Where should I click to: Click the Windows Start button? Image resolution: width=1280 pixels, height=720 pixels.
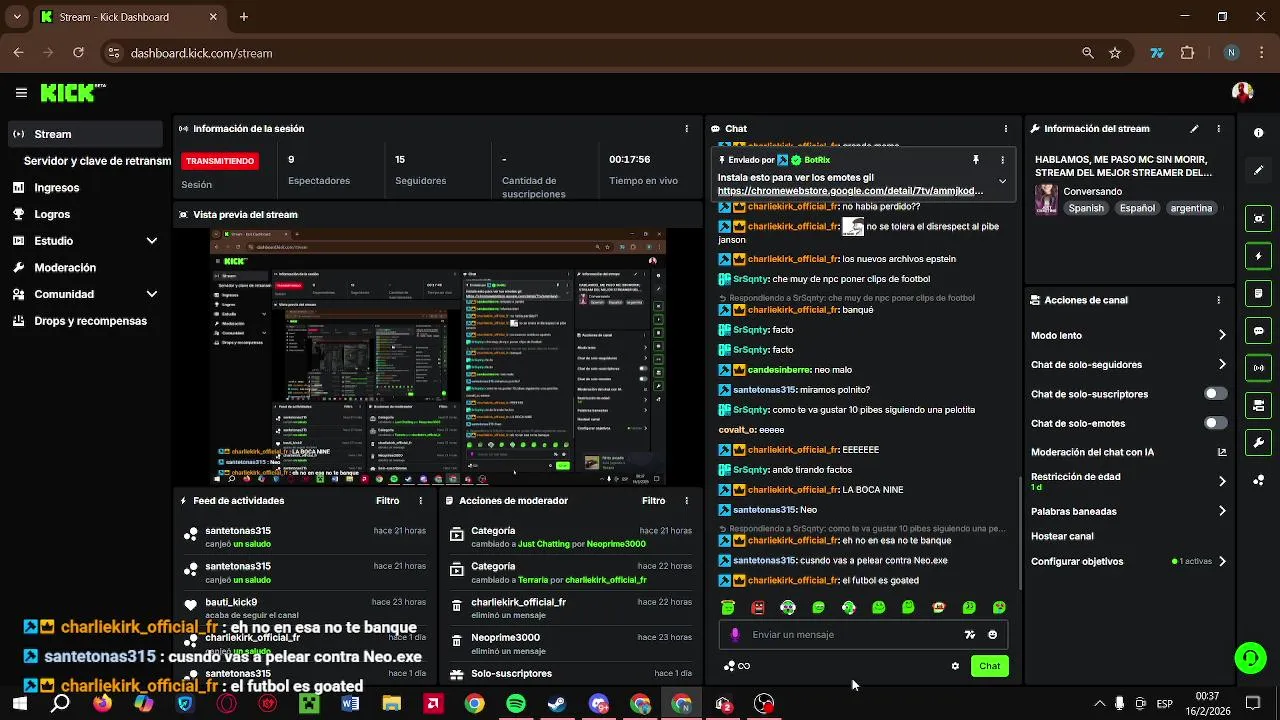coord(19,704)
